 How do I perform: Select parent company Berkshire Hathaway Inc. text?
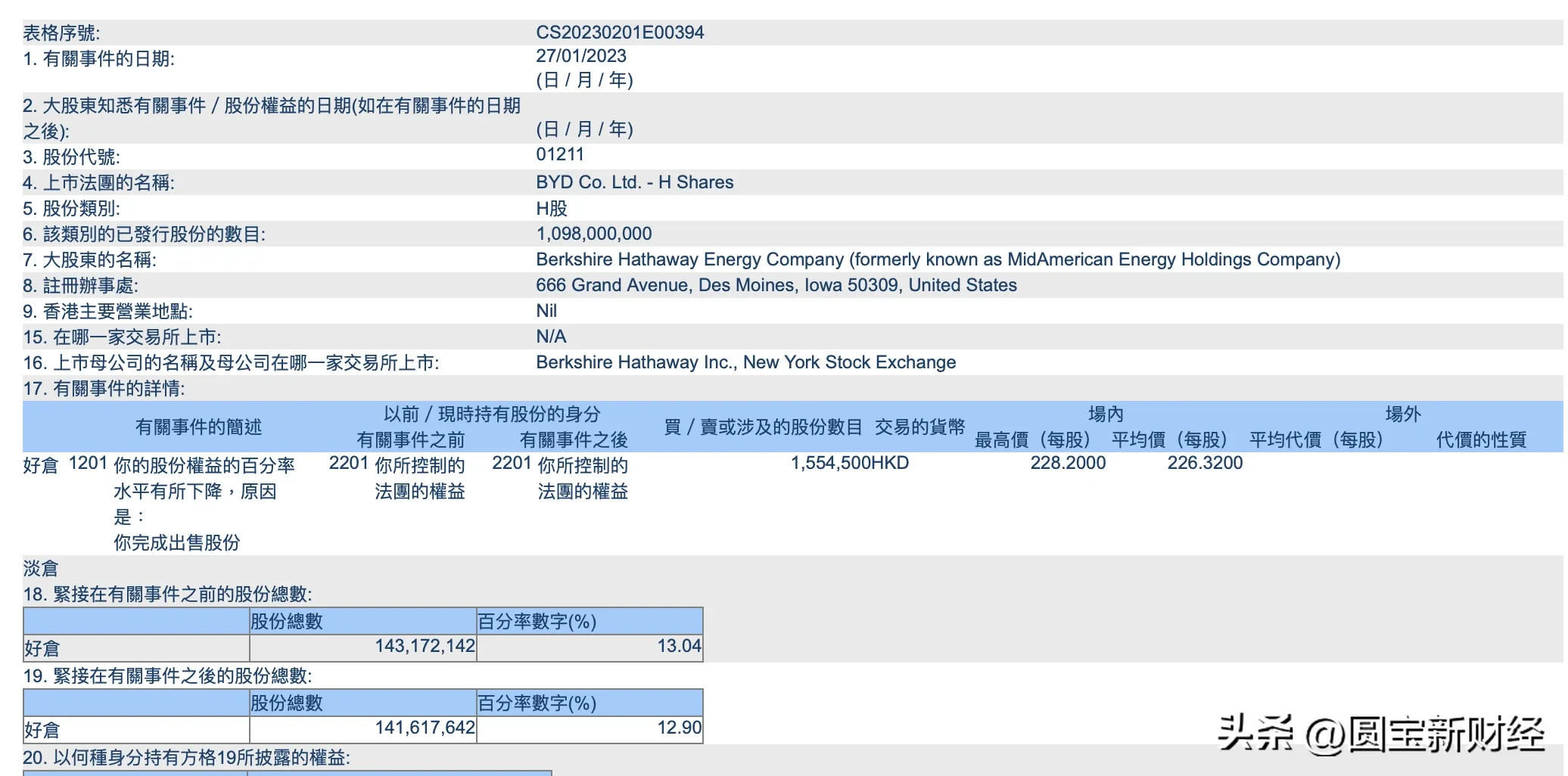(637, 362)
